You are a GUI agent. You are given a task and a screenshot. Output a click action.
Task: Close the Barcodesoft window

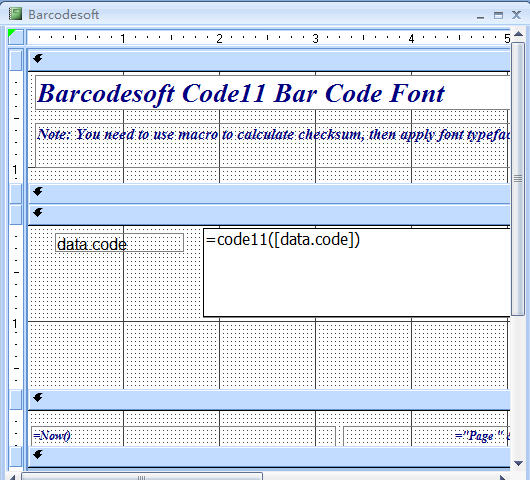[x=516, y=15]
